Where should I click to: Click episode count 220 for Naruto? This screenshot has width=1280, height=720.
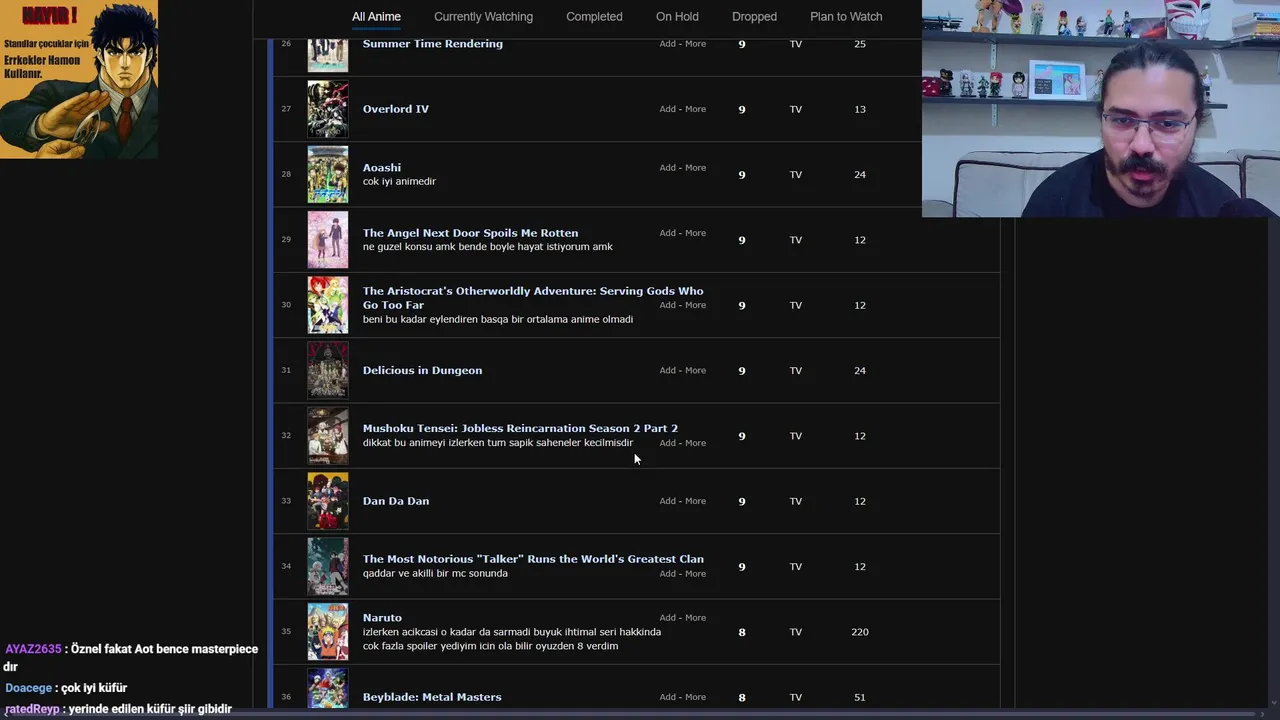tap(859, 632)
